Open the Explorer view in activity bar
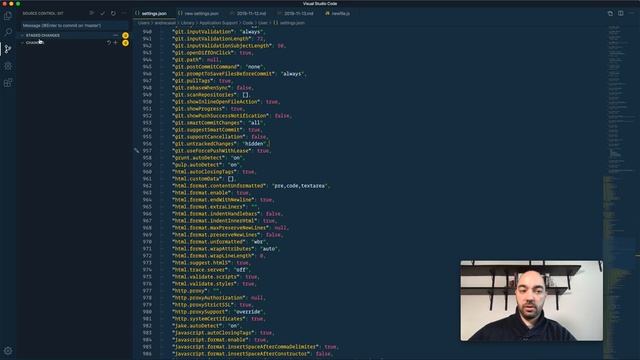 8,16
